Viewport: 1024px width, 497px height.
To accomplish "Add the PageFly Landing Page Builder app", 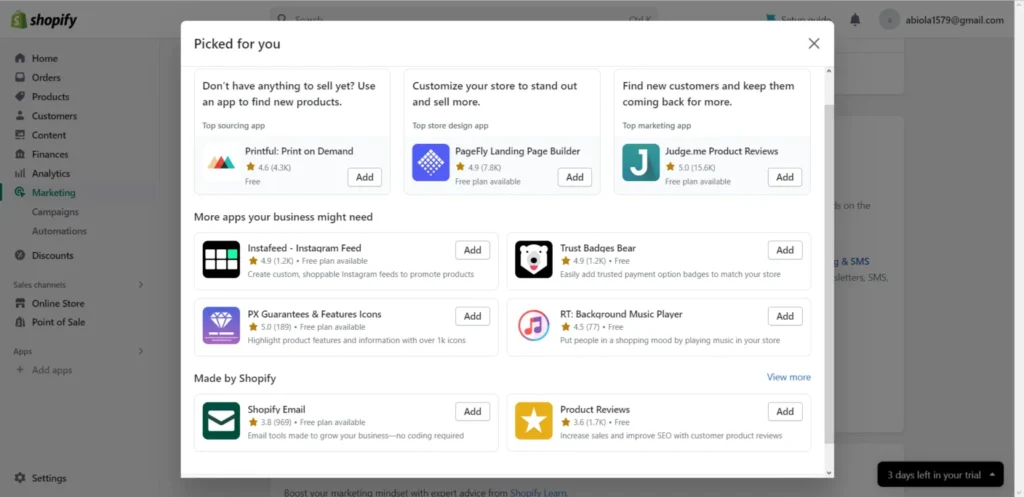I will 575,177.
